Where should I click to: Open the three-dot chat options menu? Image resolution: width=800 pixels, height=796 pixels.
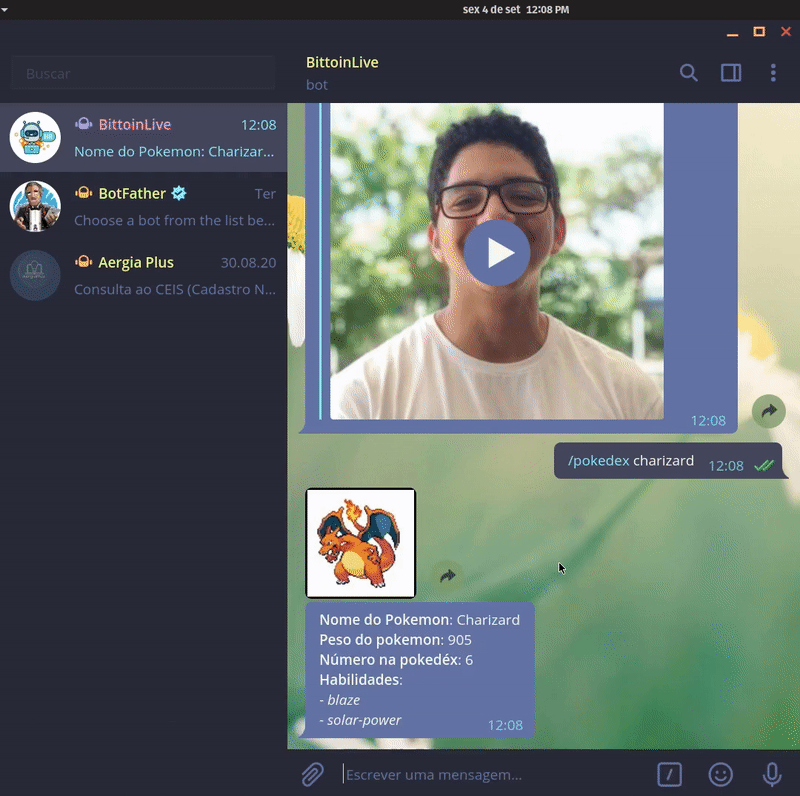click(773, 73)
